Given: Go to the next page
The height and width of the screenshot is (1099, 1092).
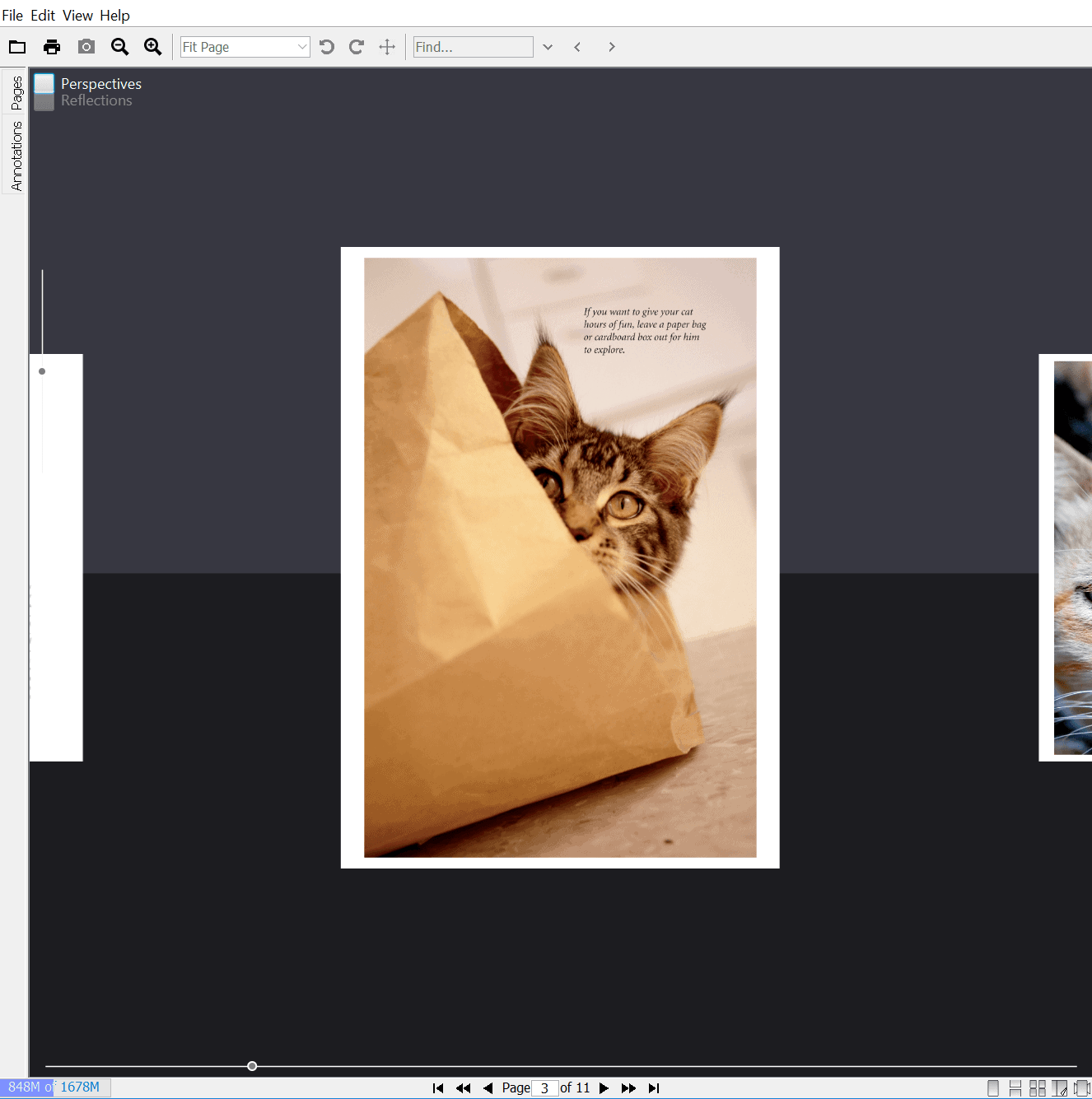Looking at the screenshot, I should click(604, 1088).
